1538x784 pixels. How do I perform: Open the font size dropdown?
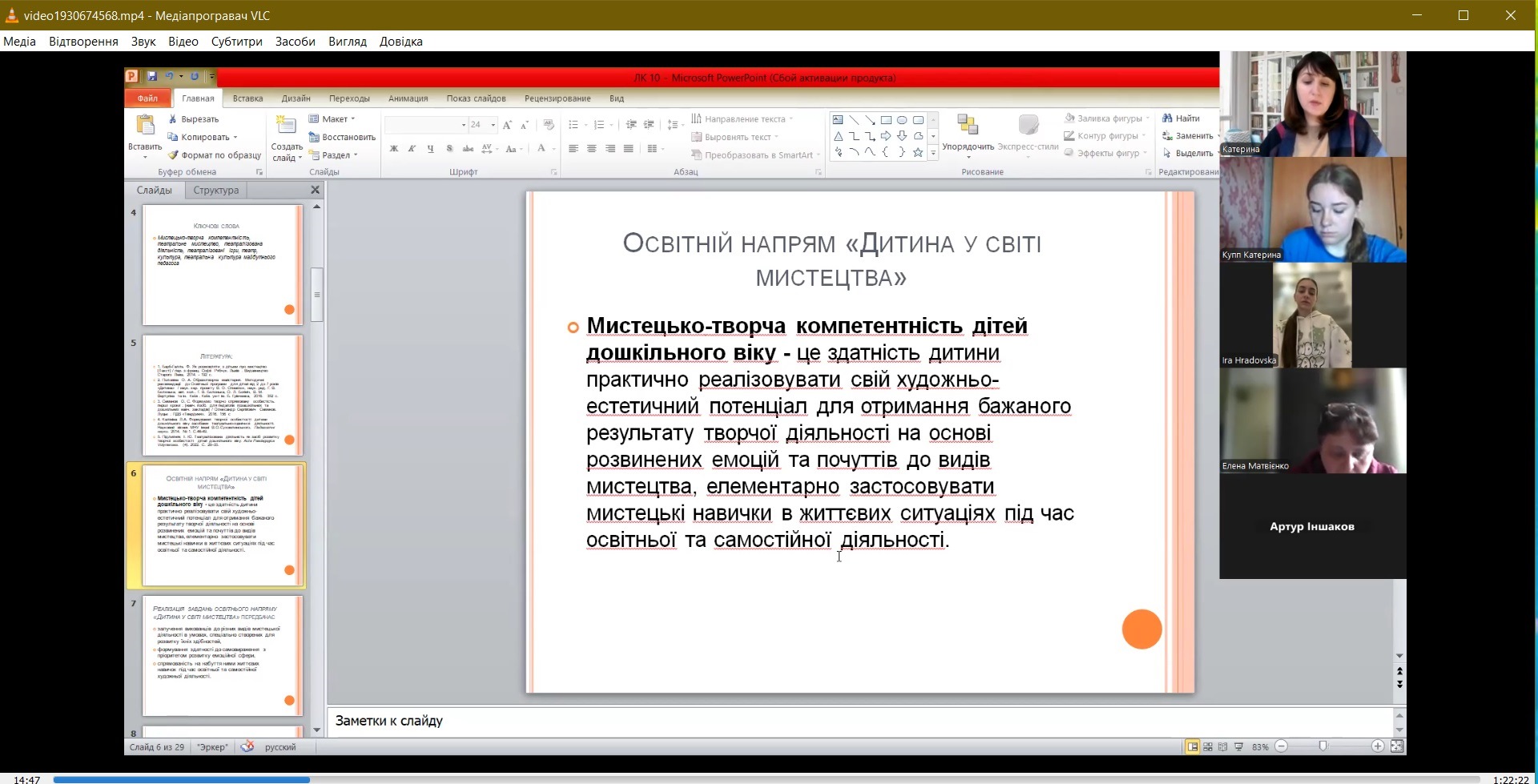coord(493,125)
